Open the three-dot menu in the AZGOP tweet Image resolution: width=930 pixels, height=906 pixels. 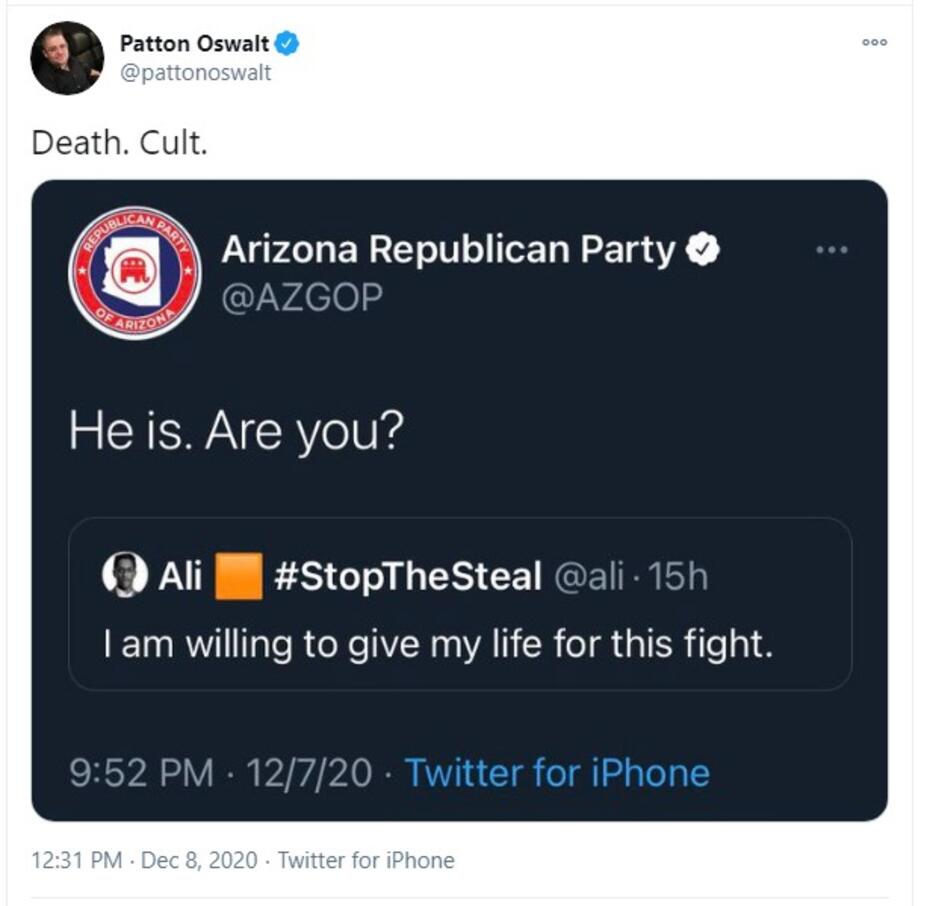point(831,250)
